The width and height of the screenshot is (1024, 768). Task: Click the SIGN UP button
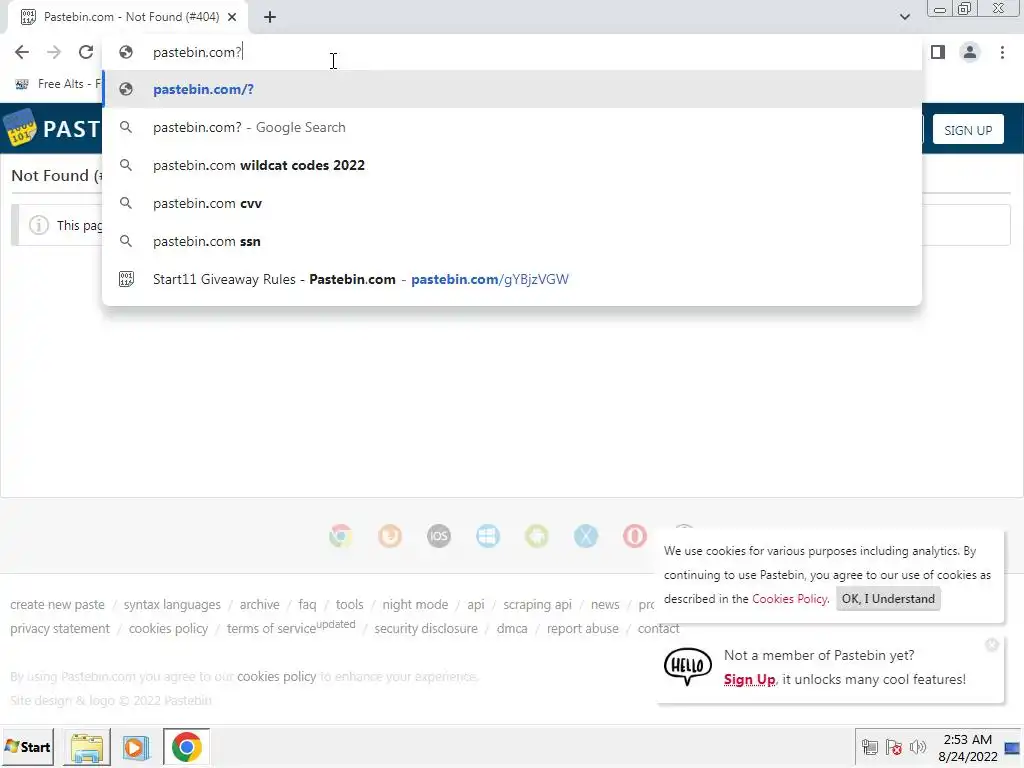(x=968, y=130)
